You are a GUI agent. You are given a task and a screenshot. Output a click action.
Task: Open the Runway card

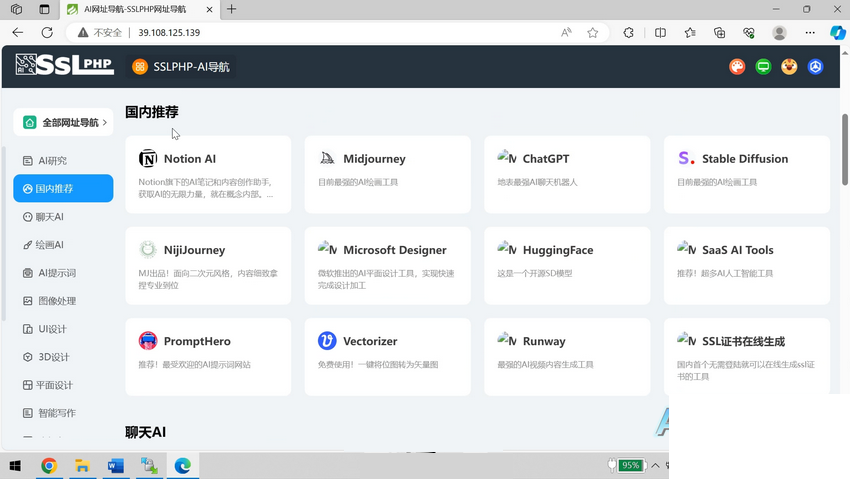567,357
